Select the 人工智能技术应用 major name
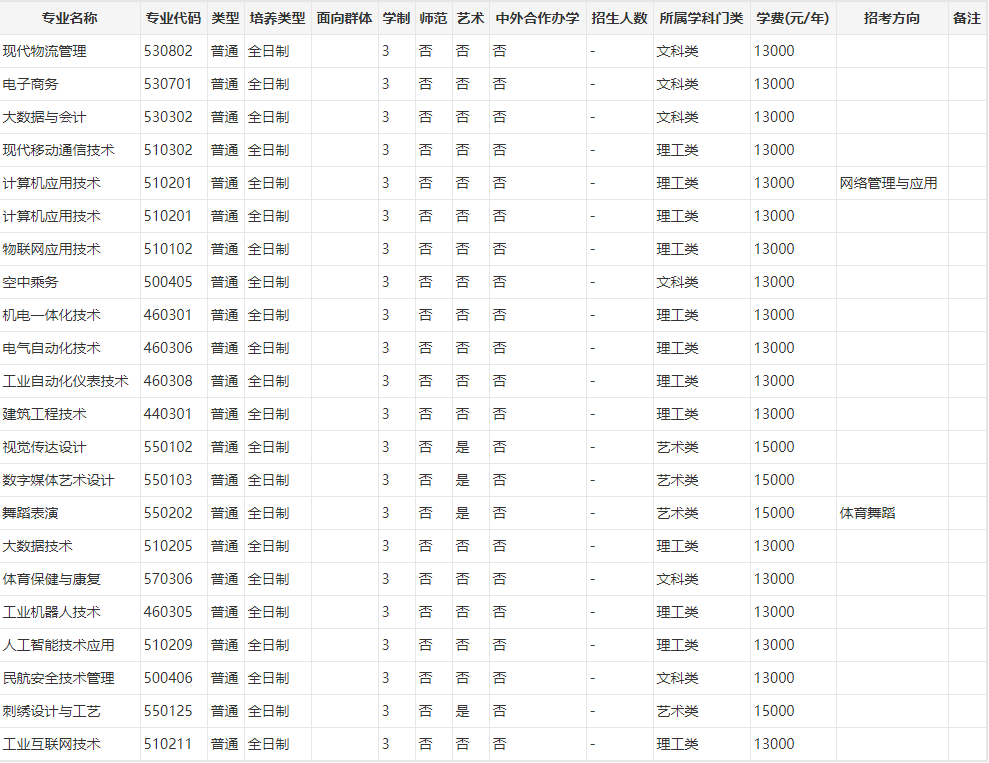 (59, 645)
